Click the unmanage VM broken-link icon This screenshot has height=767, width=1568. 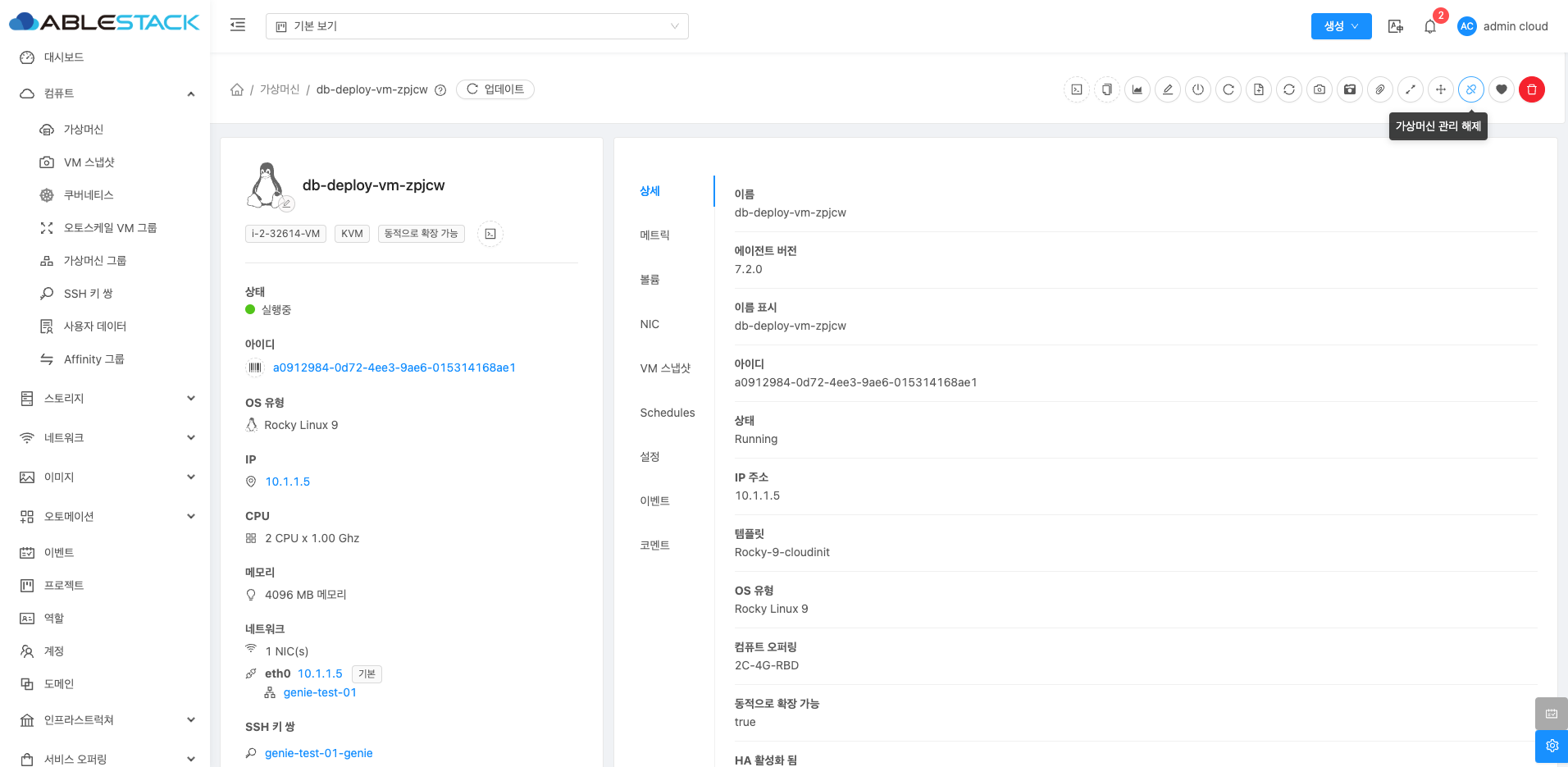pos(1471,89)
